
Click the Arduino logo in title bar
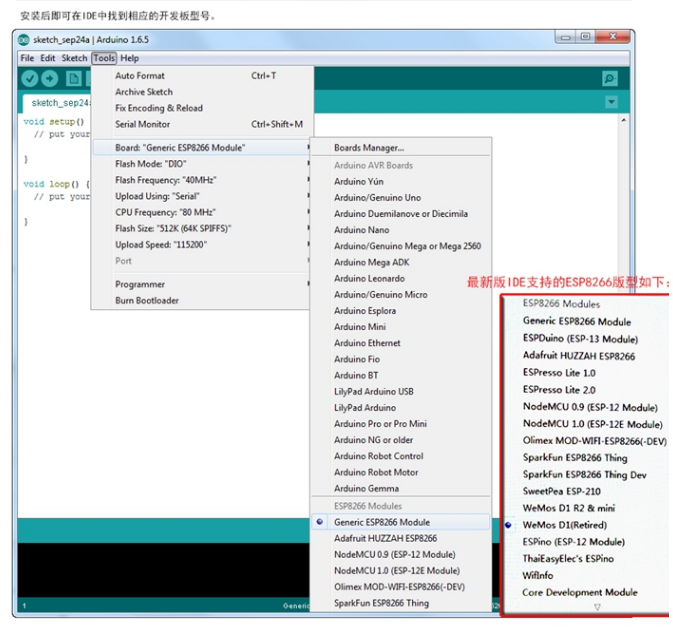[24, 40]
